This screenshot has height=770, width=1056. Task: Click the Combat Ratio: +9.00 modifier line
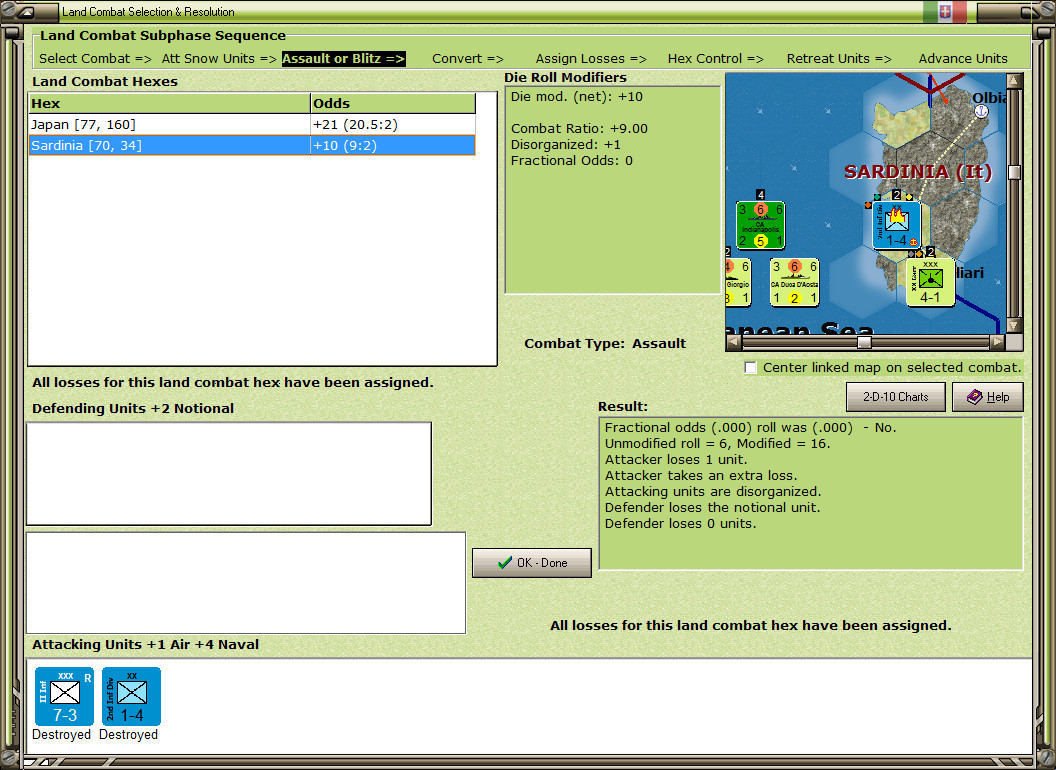pyautogui.click(x=579, y=129)
